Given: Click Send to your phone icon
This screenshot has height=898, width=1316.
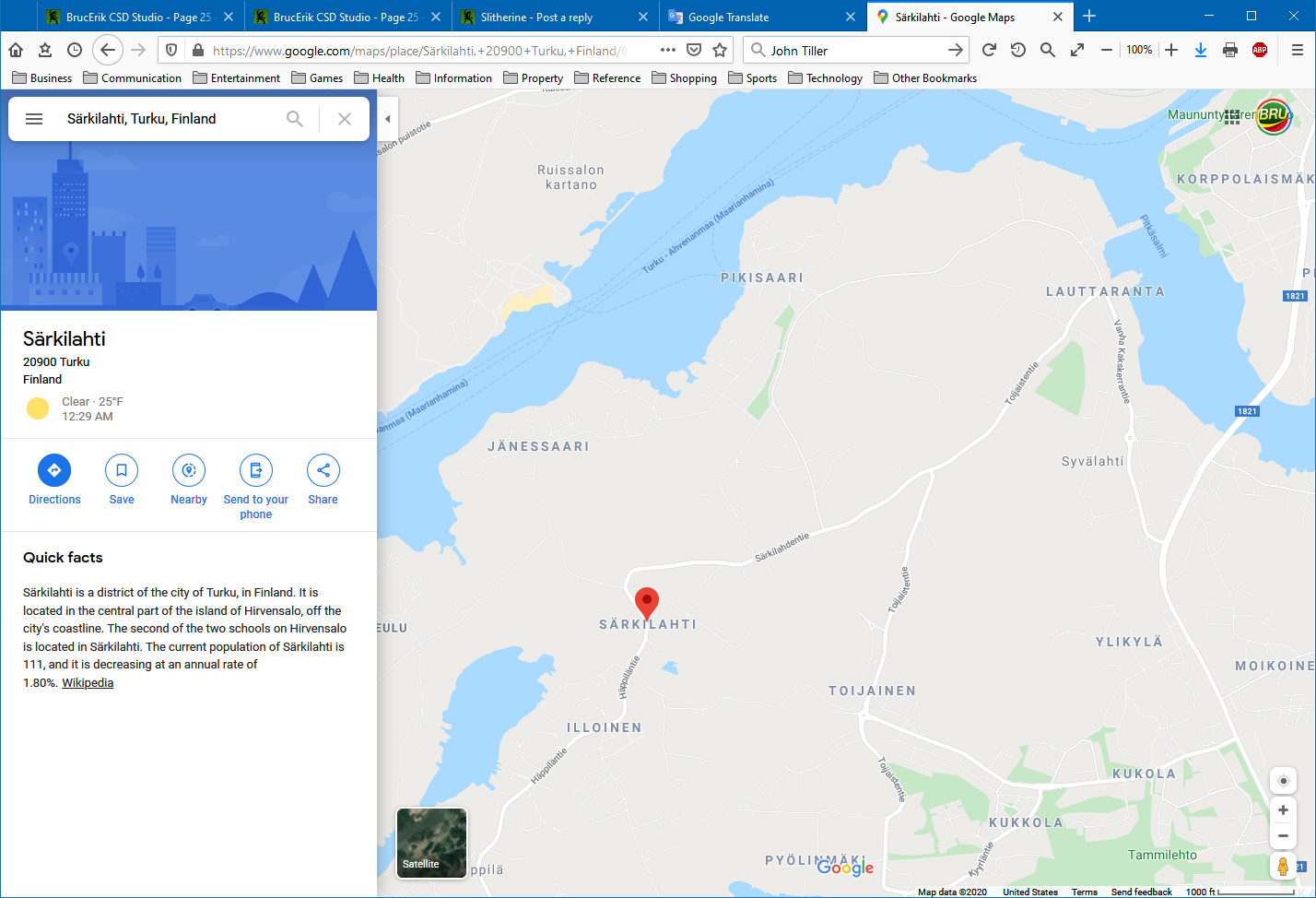Looking at the screenshot, I should pyautogui.click(x=256, y=470).
